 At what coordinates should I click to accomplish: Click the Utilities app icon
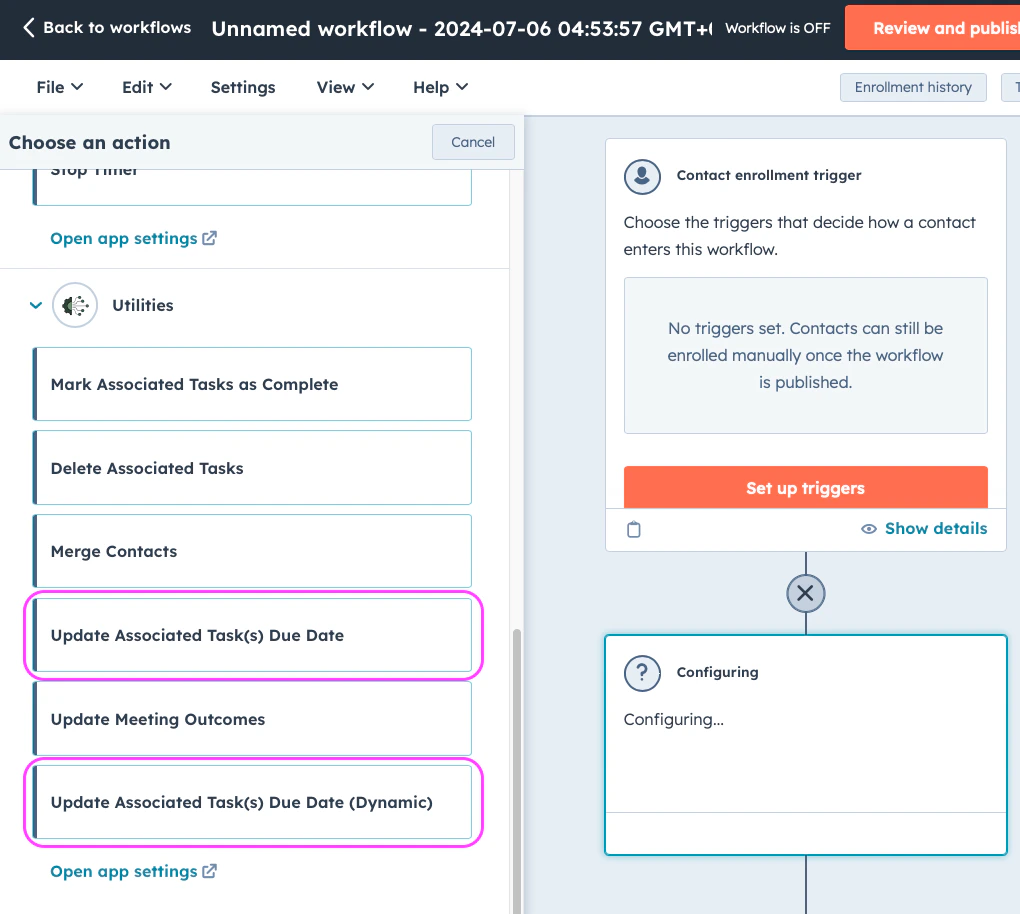[x=75, y=305]
